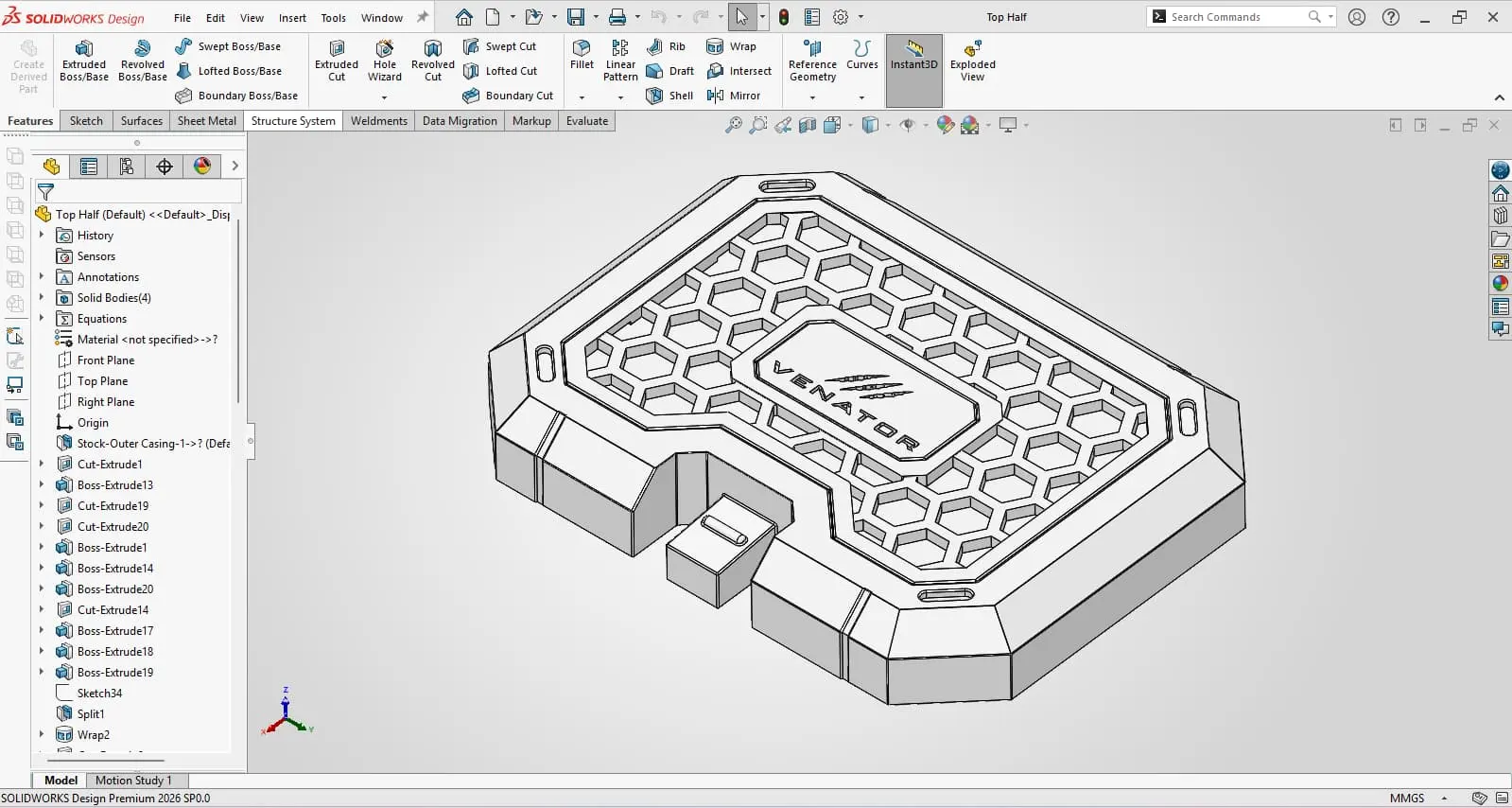Image resolution: width=1512 pixels, height=808 pixels.
Task: Toggle Instant3D mode
Action: pyautogui.click(x=913, y=55)
